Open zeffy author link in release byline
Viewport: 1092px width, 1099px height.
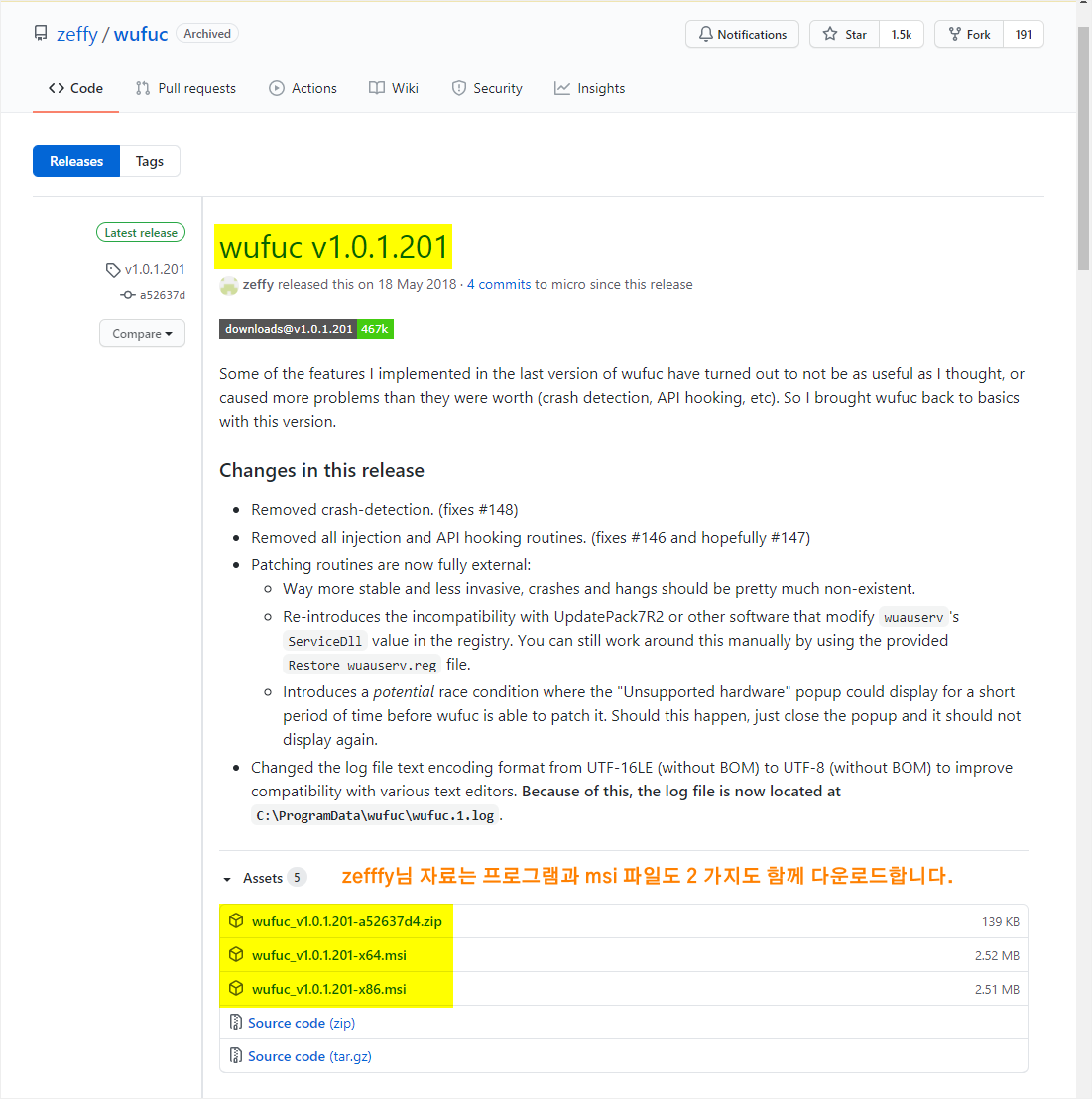[258, 284]
